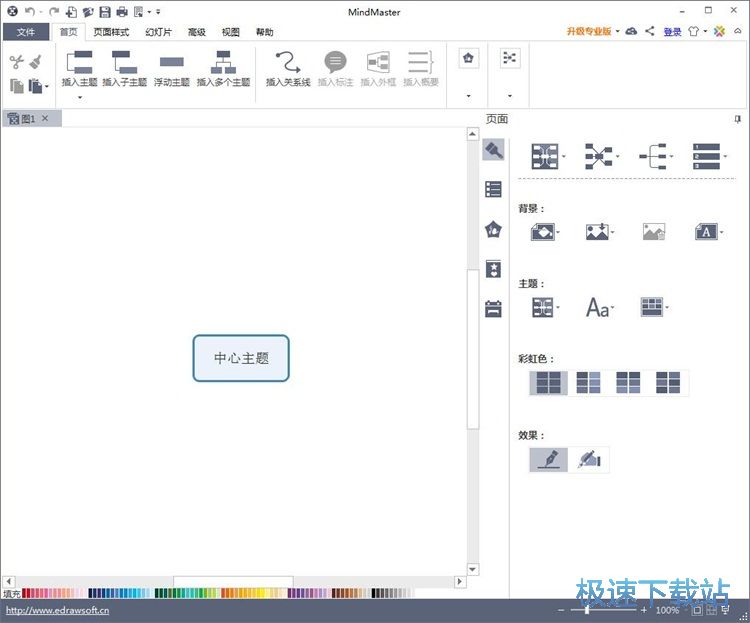The width and height of the screenshot is (750, 623).
Task: Enable the hand-drawn sketch effect option
Action: [x=589, y=460]
